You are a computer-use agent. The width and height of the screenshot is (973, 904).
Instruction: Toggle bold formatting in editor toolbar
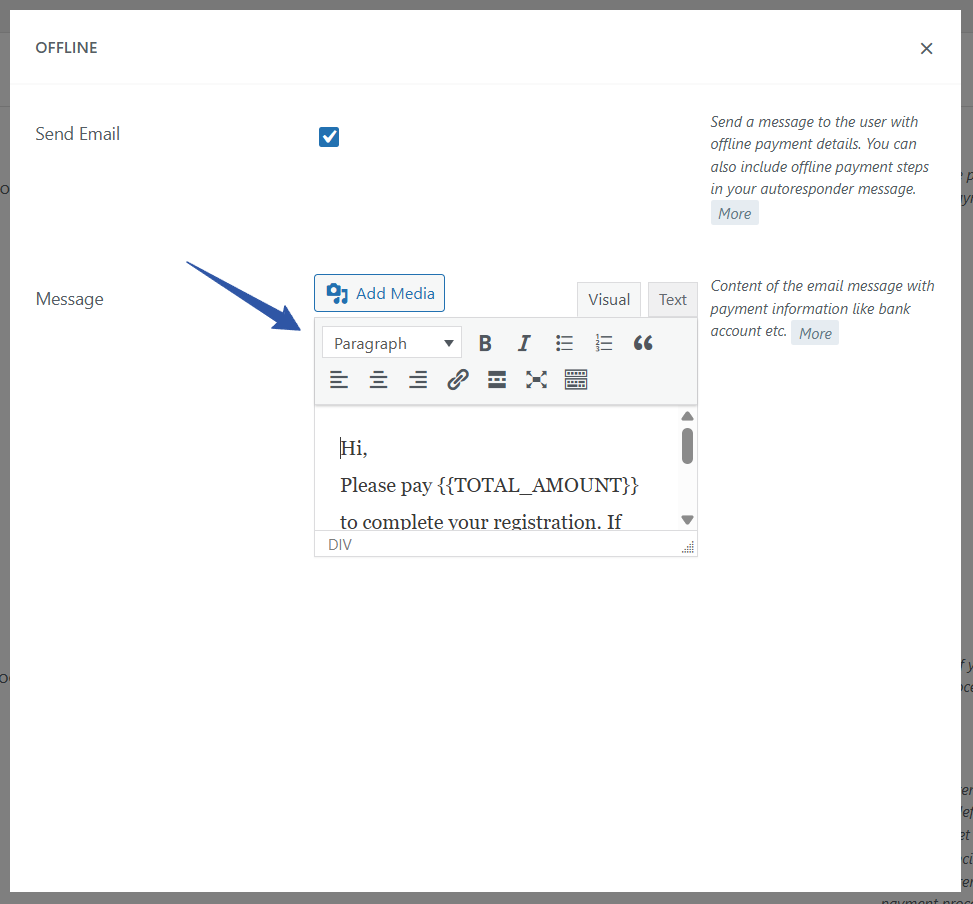click(x=485, y=343)
